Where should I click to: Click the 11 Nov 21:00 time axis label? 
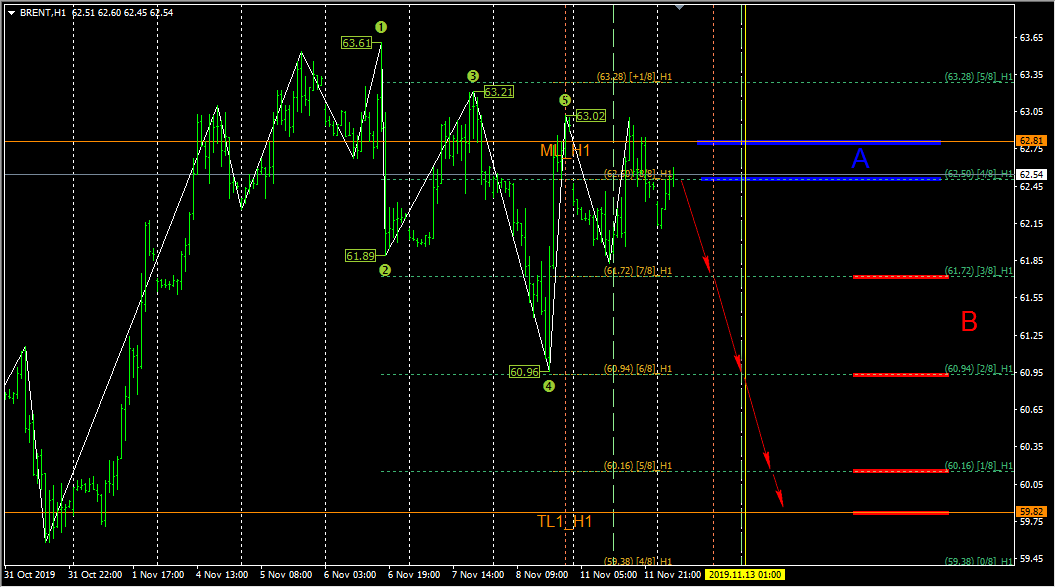point(672,575)
